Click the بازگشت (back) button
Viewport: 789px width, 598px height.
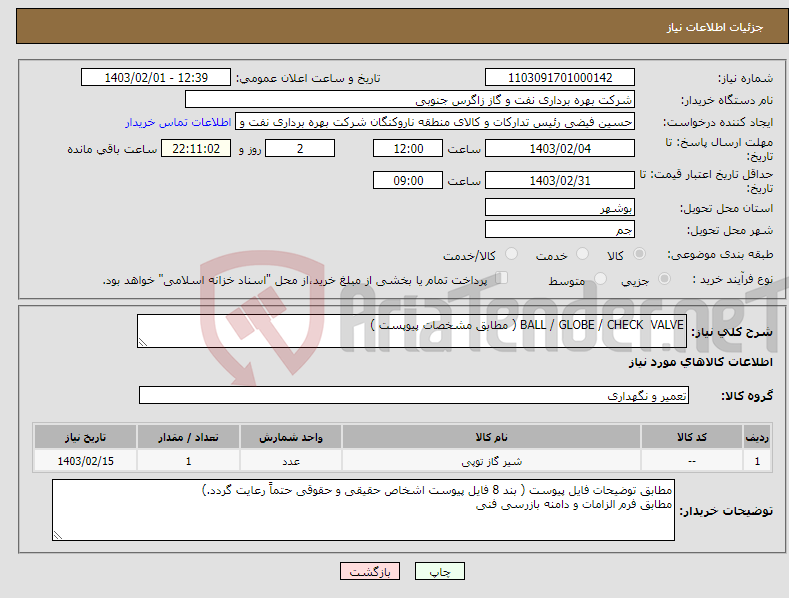370,571
